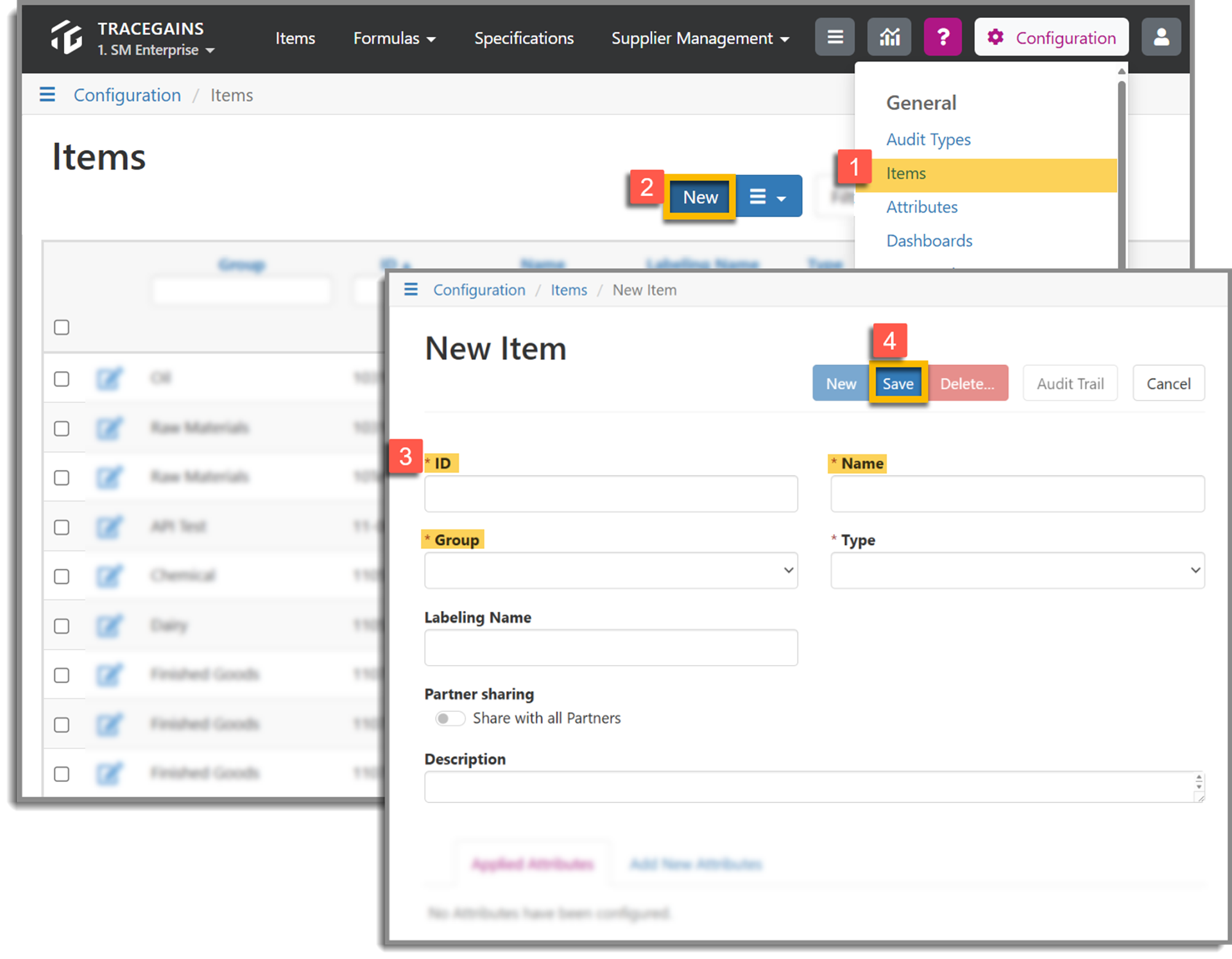Image resolution: width=1232 pixels, height=959 pixels.
Task: Enable the Share with all Partners toggle
Action: [450, 718]
